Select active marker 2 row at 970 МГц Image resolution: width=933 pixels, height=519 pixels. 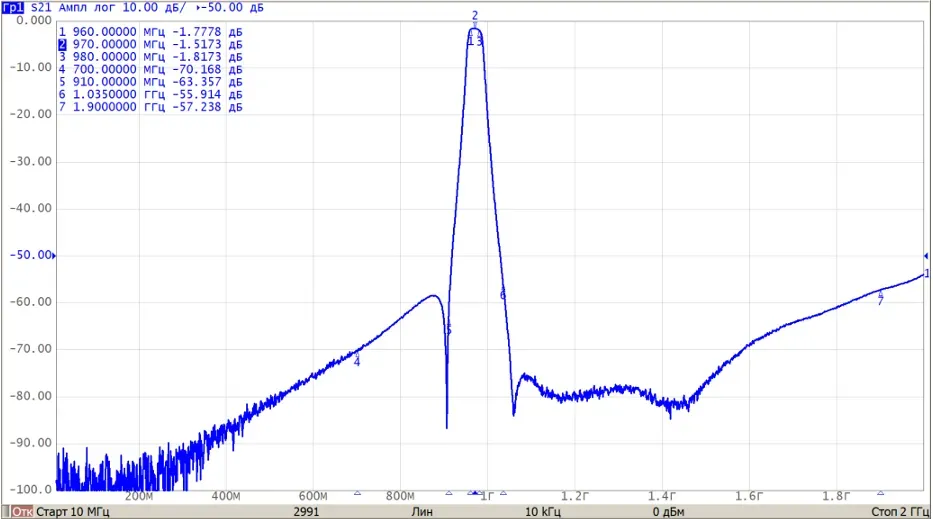coord(150,44)
